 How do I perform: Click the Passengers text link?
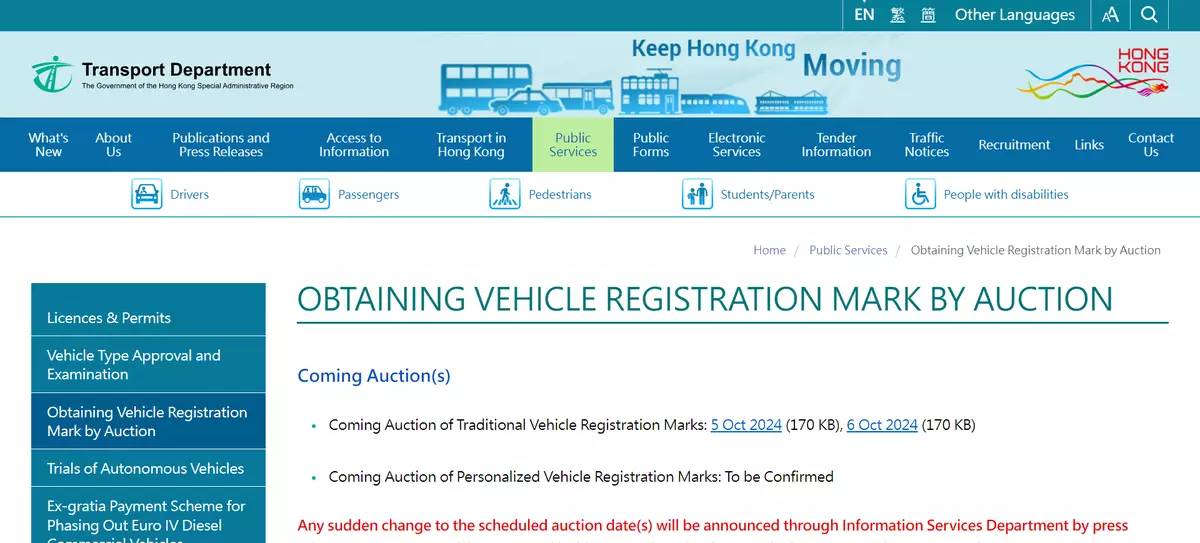368,194
